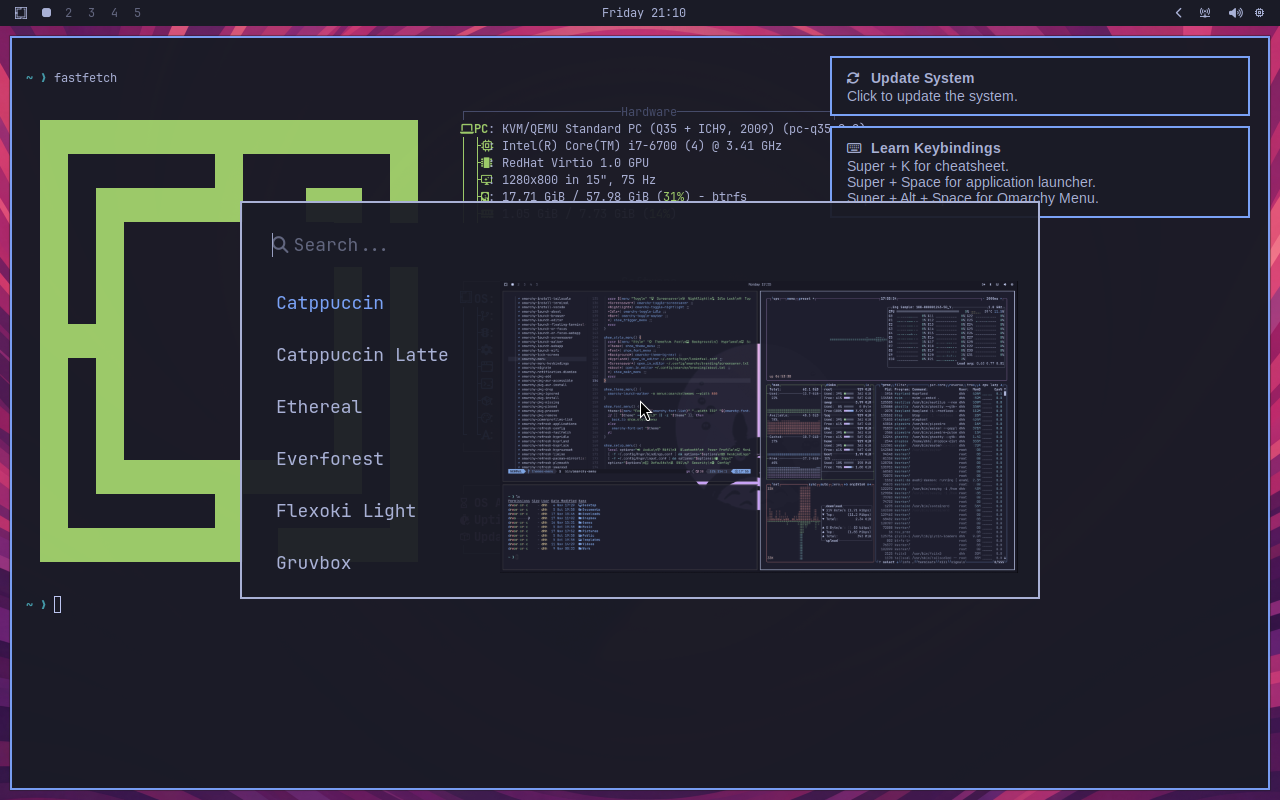Click the CPU/system icon in the top bar
The height and width of the screenshot is (800, 1280).
[x=1259, y=12]
